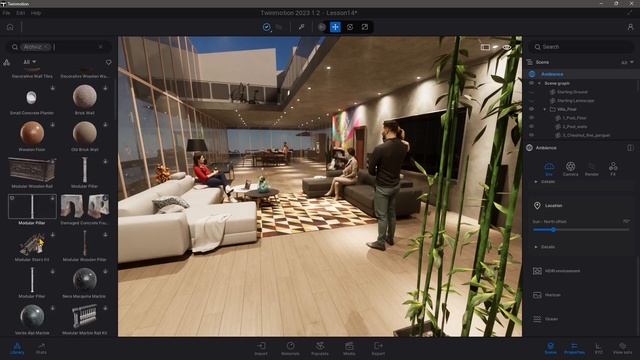
Task: Open the Scene panel filter dropdown
Action: 627,62
